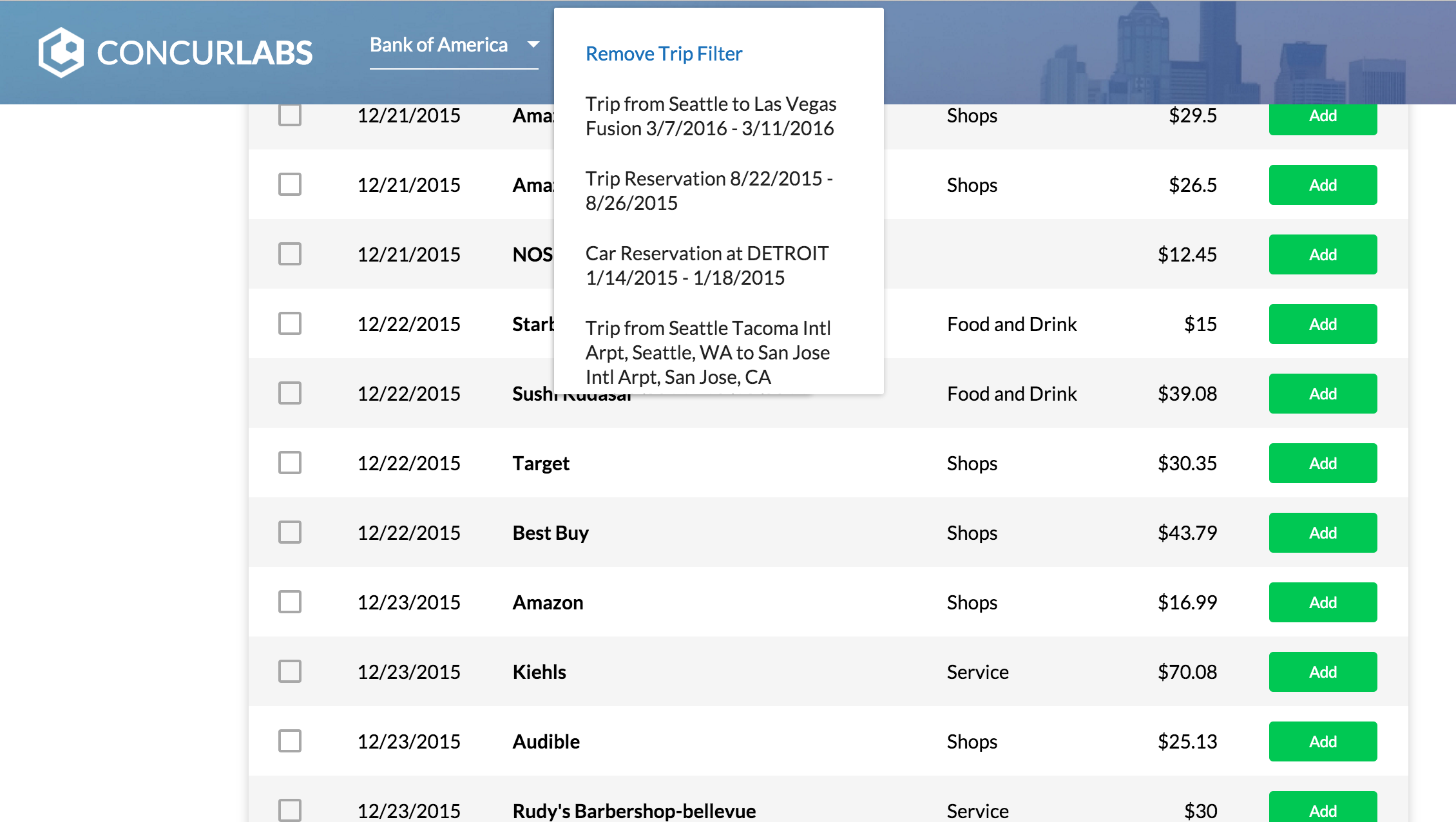Viewport: 1456px width, 822px height.
Task: Click Remove Trip Filter link
Action: (x=664, y=53)
